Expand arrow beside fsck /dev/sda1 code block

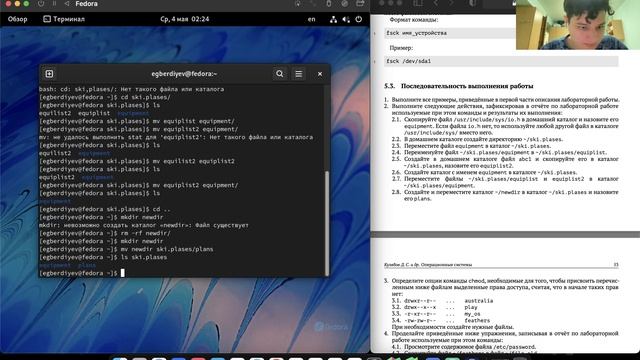tap(375, 61)
